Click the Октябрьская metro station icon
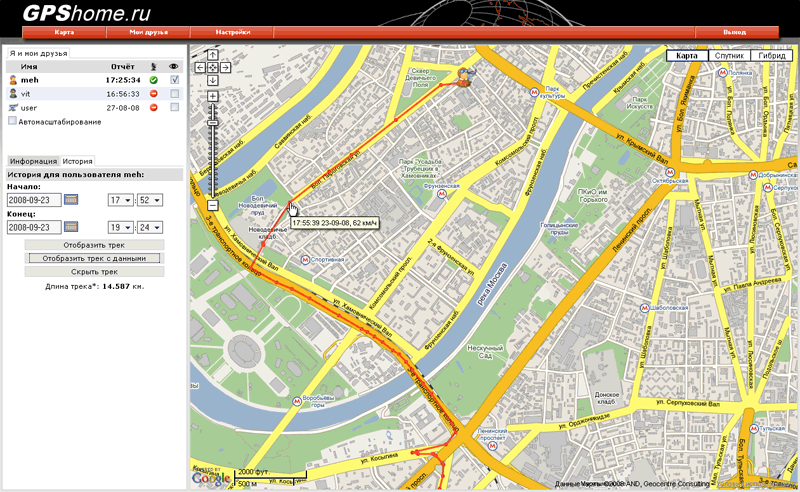Viewport: 800px width, 492px height. [670, 173]
